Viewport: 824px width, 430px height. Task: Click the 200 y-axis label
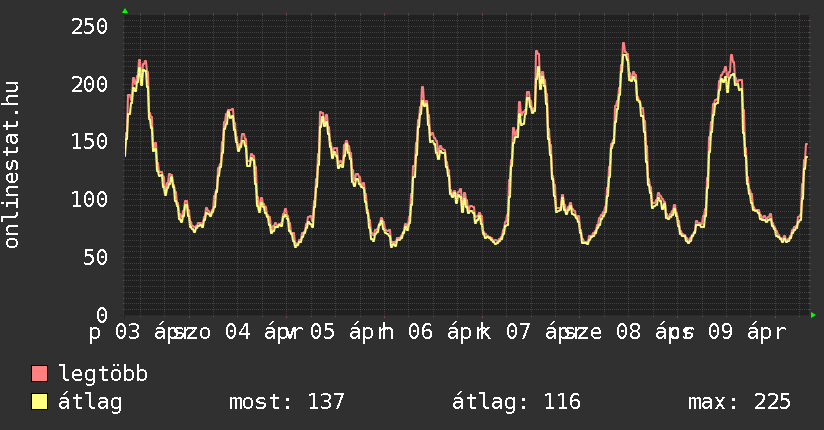click(x=89, y=84)
